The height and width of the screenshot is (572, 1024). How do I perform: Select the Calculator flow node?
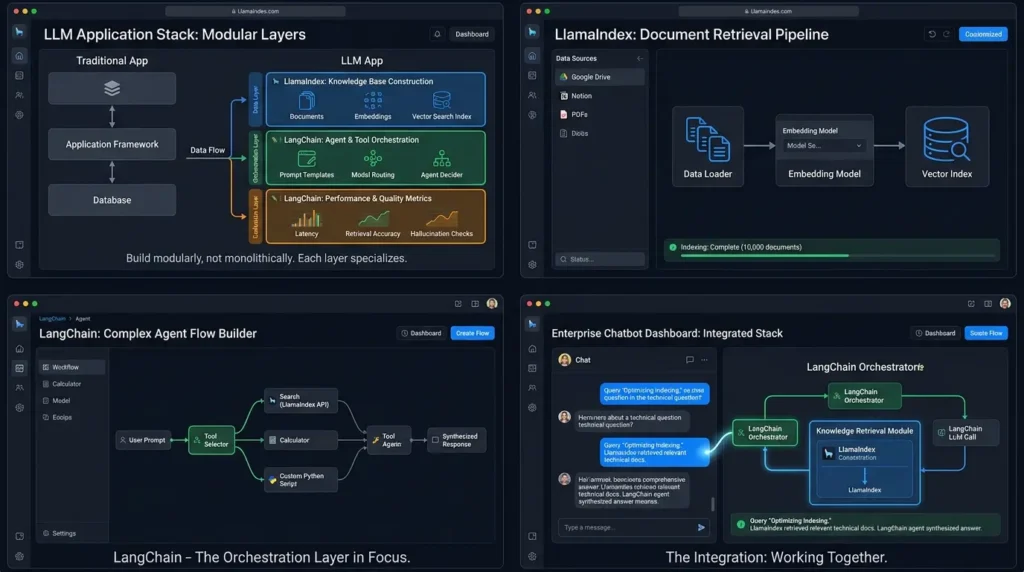(301, 440)
